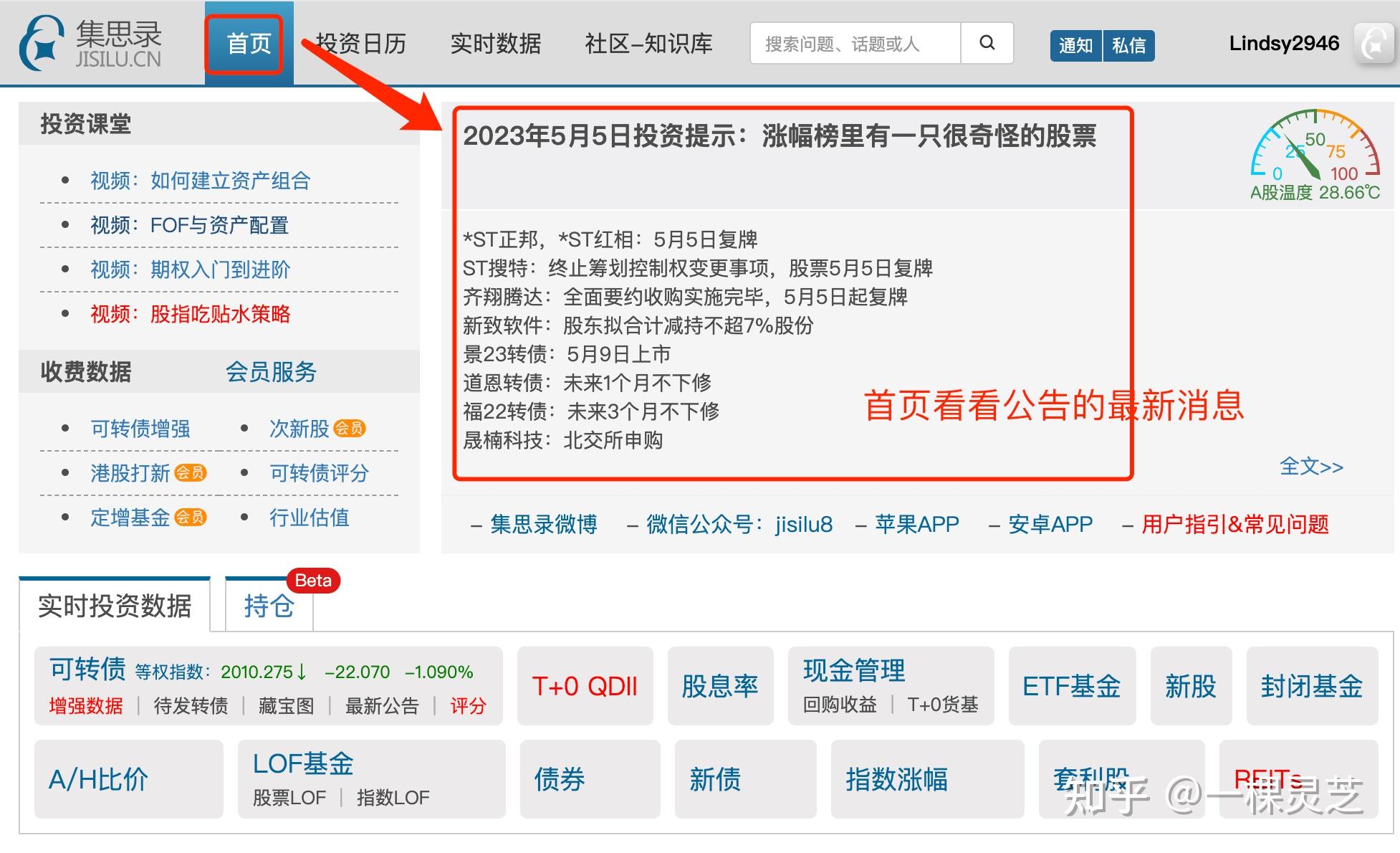This screenshot has height=853, width=1400.
Task: Click the 景23转债：5月9日上市 line
Action: coord(567,354)
